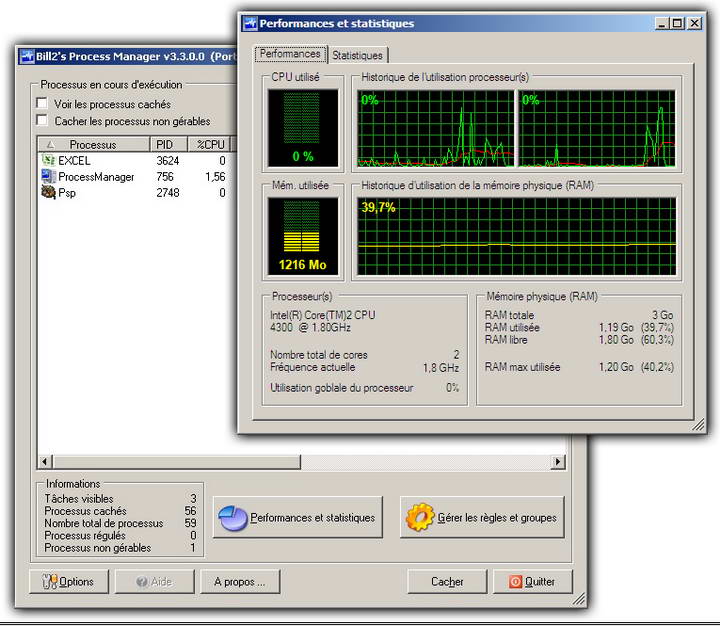Click the second processor history graph
The image size is (720, 626).
(x=597, y=128)
